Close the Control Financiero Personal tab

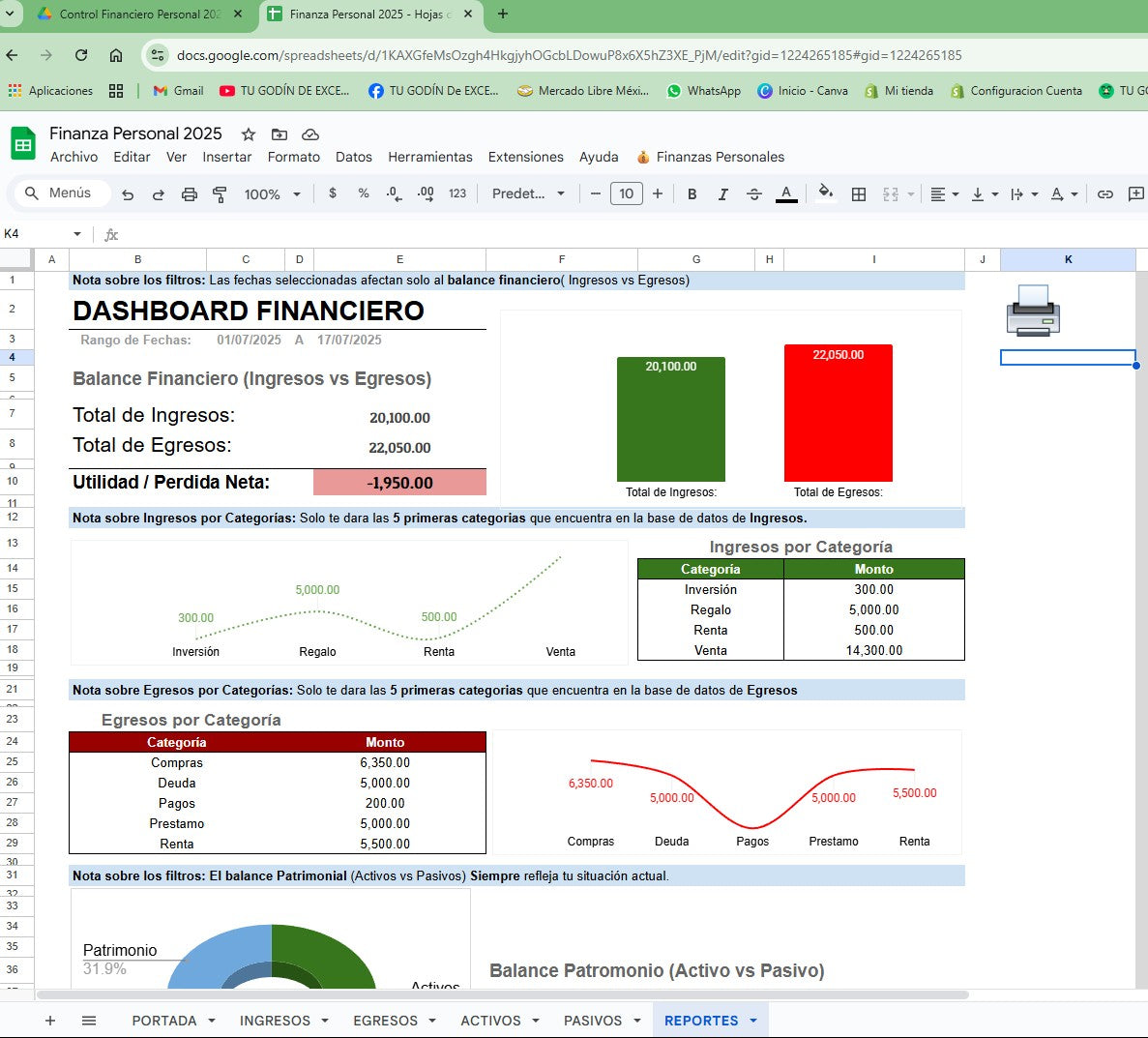[x=238, y=14]
